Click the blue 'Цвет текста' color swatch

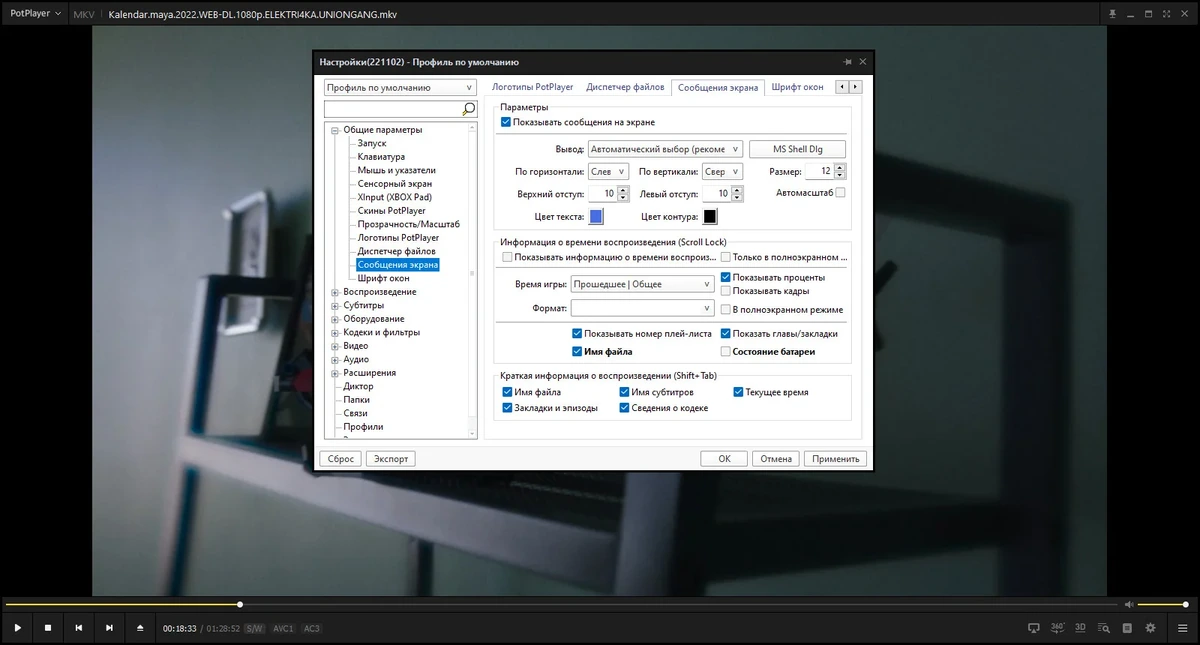pyautogui.click(x=597, y=216)
